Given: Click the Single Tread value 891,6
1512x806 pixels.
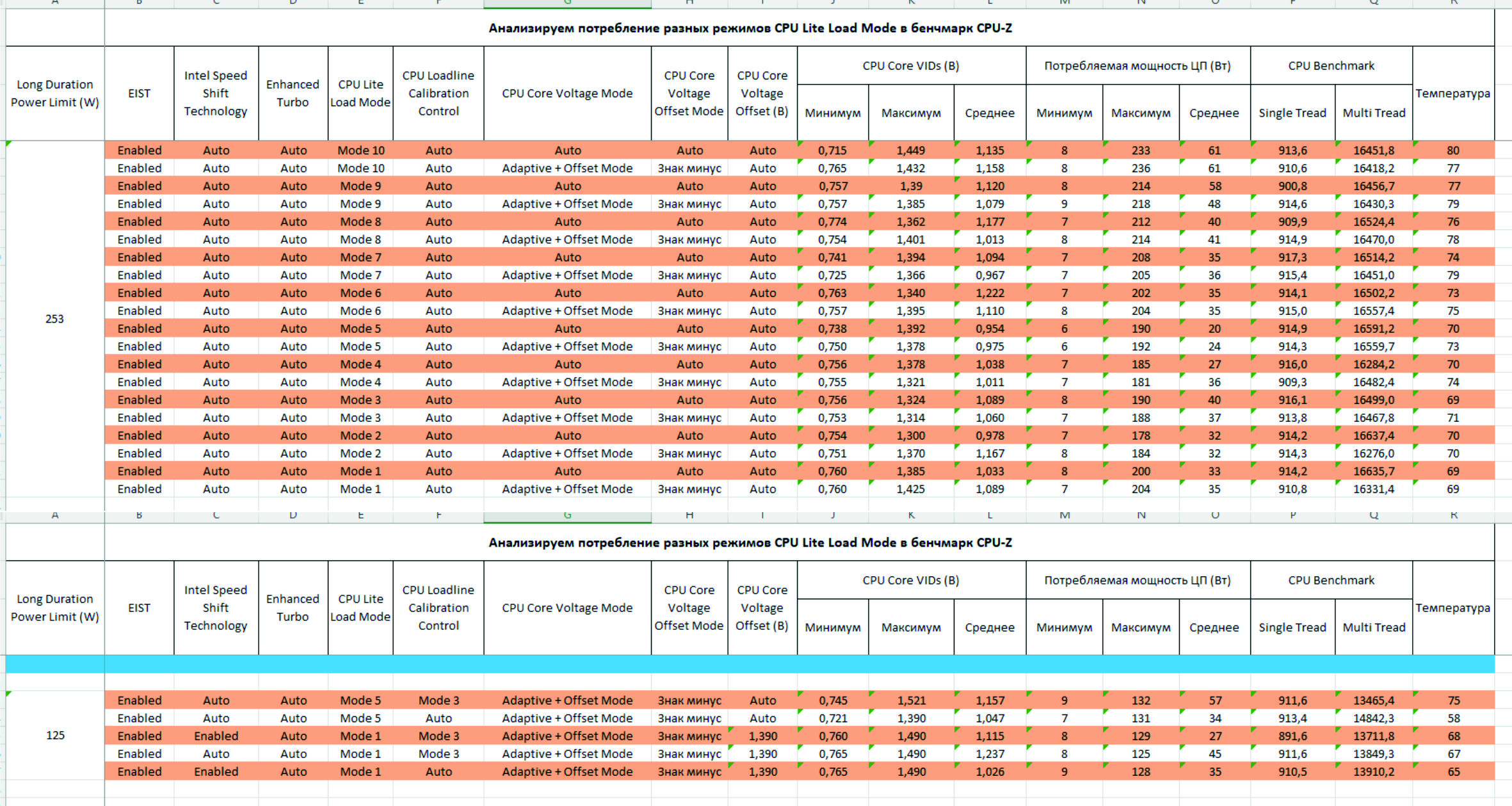Looking at the screenshot, I should pyautogui.click(x=1292, y=736).
